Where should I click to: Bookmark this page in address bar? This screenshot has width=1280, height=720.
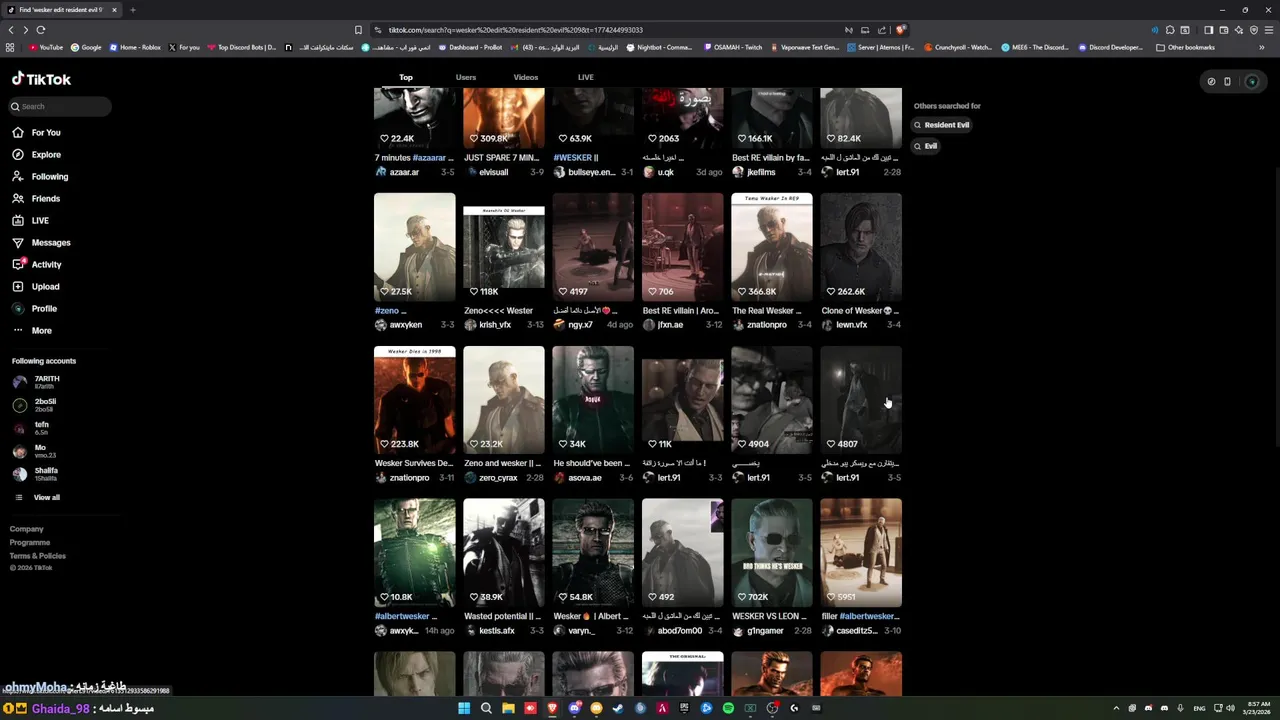pos(358,30)
